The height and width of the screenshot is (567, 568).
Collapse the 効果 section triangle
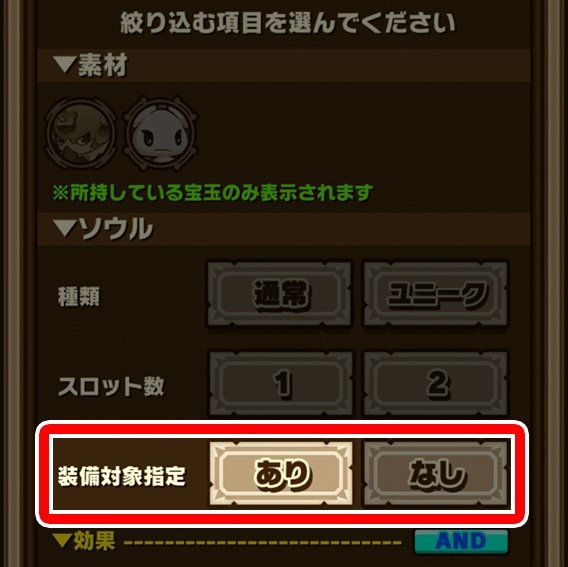coord(62,541)
